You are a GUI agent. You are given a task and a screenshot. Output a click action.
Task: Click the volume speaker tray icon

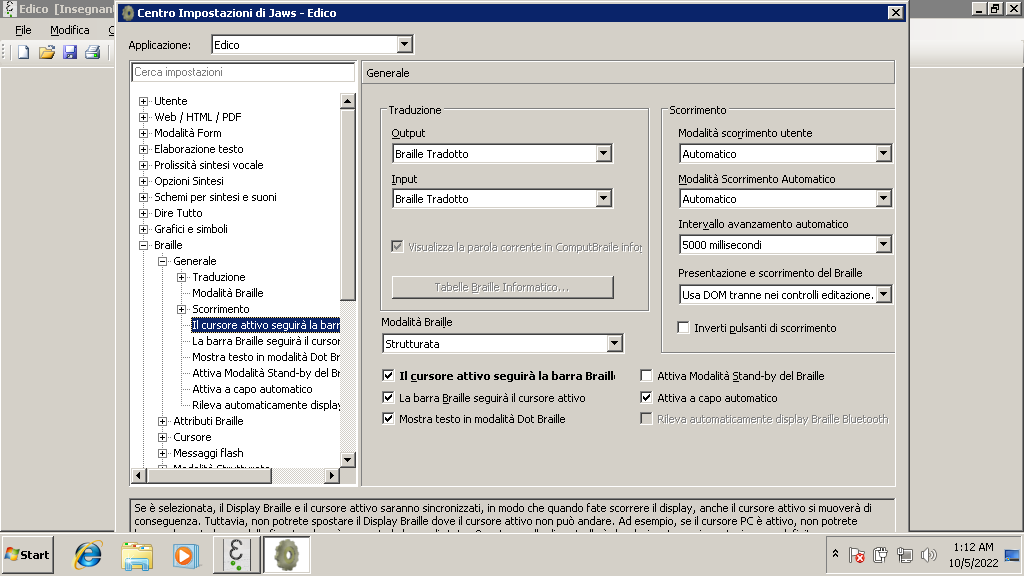pyautogui.click(x=928, y=555)
